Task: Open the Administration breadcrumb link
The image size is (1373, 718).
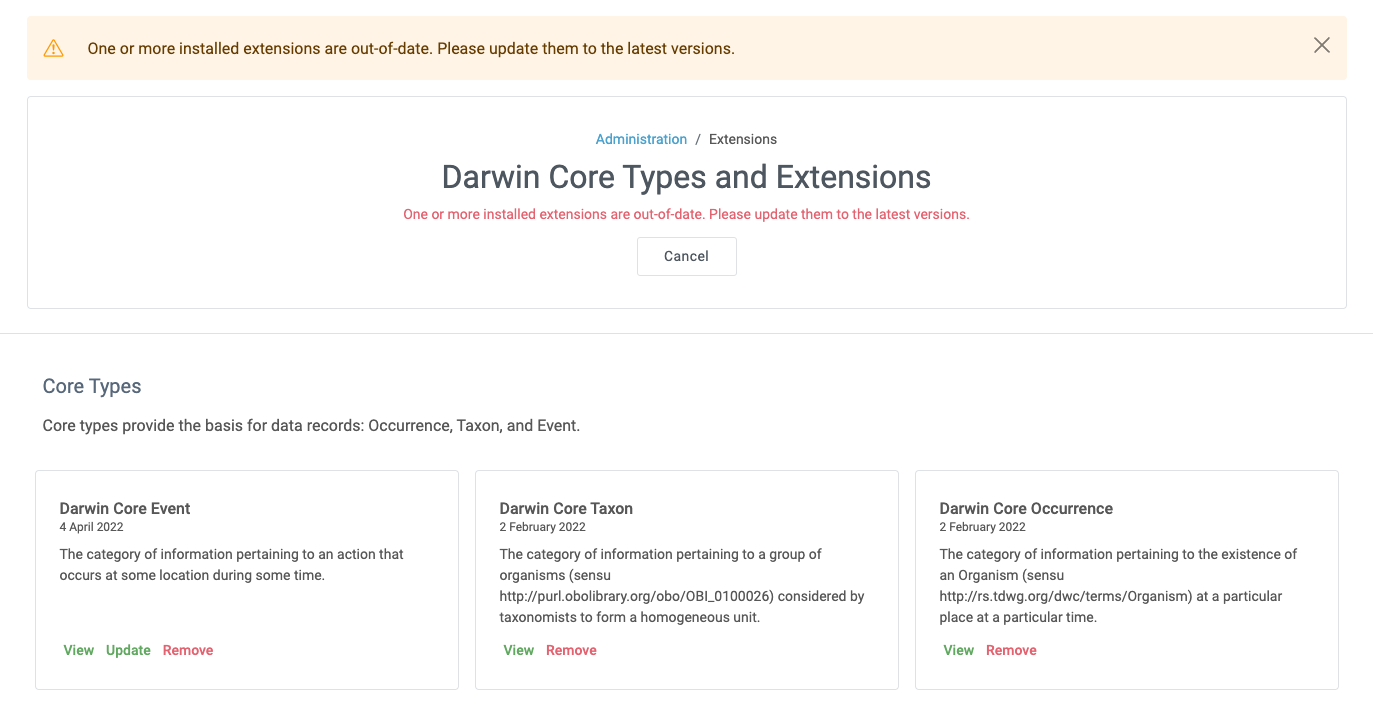Action: click(x=641, y=139)
